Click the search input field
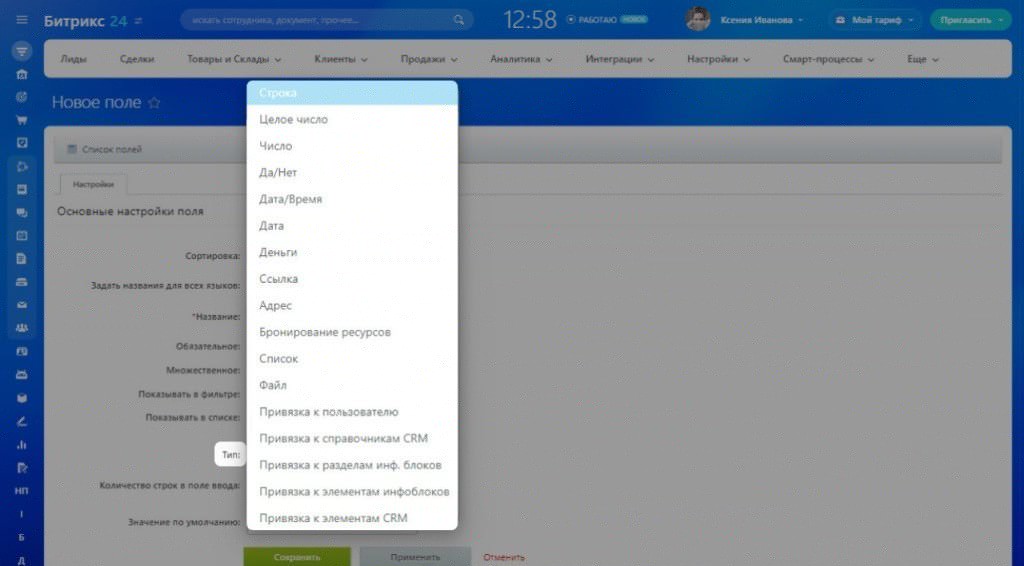Screen dimensions: 1024x566 click(x=327, y=20)
